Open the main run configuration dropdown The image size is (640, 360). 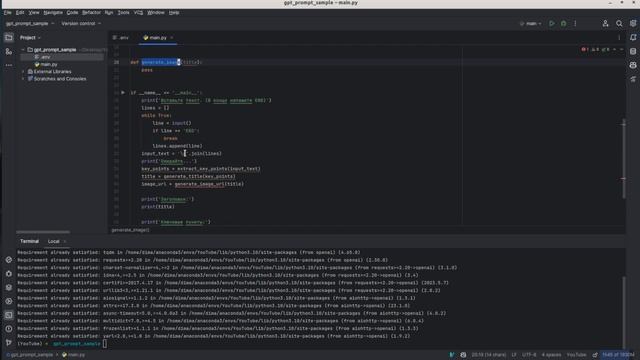click(531, 24)
